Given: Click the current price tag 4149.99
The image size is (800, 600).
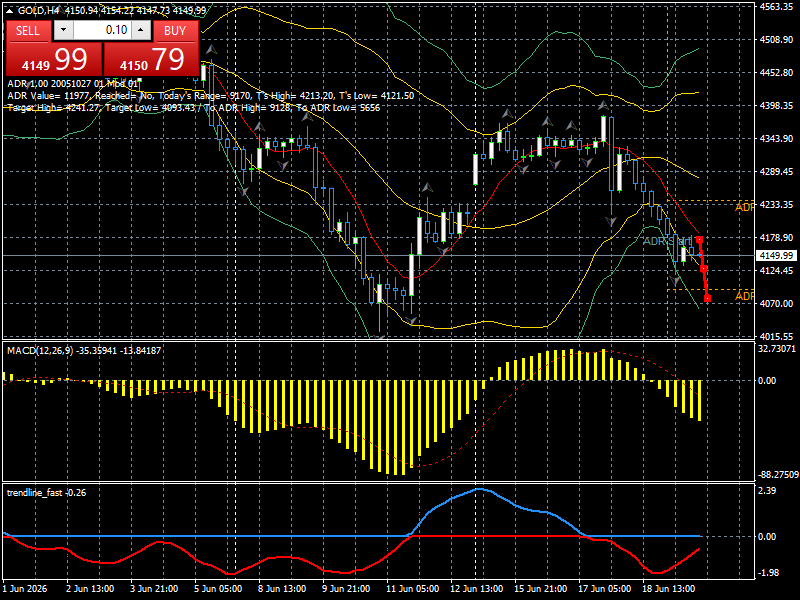Looking at the screenshot, I should click(x=776, y=255).
